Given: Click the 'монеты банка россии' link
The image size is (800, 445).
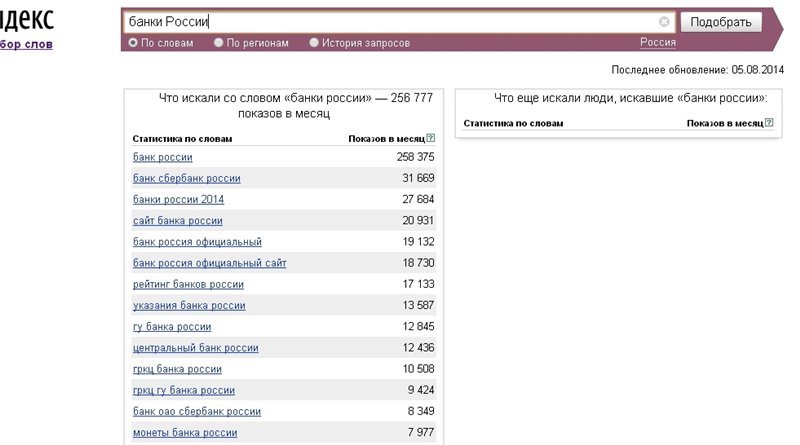Looking at the screenshot, I should 185,433.
